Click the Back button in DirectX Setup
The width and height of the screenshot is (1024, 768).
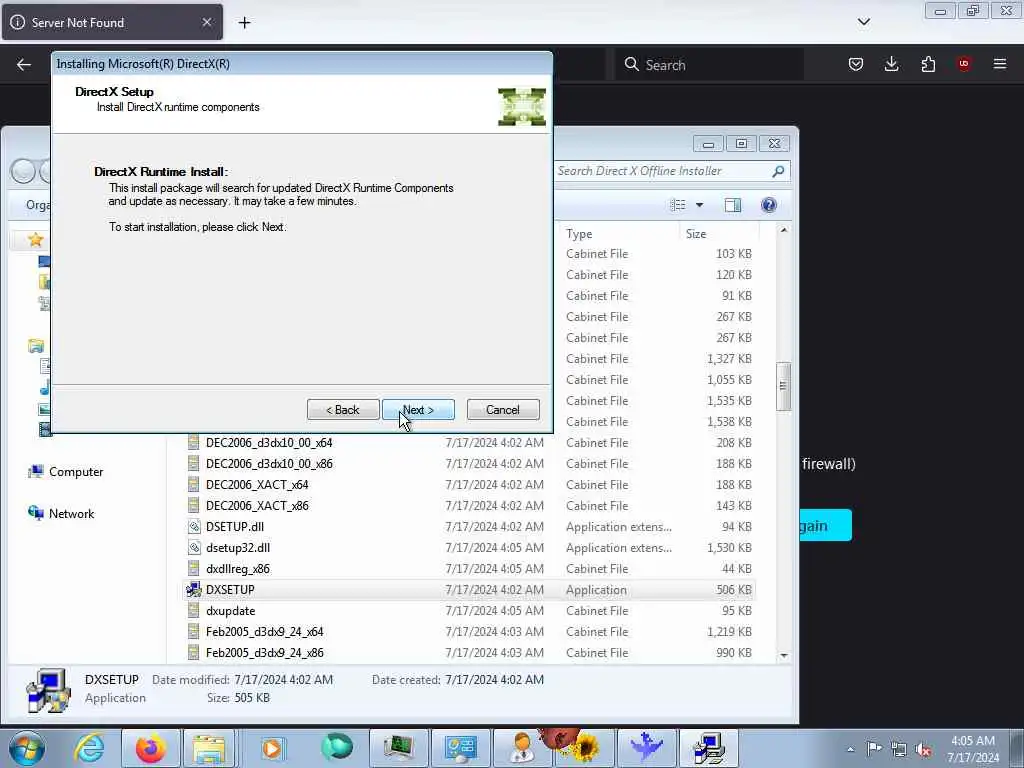(x=343, y=409)
